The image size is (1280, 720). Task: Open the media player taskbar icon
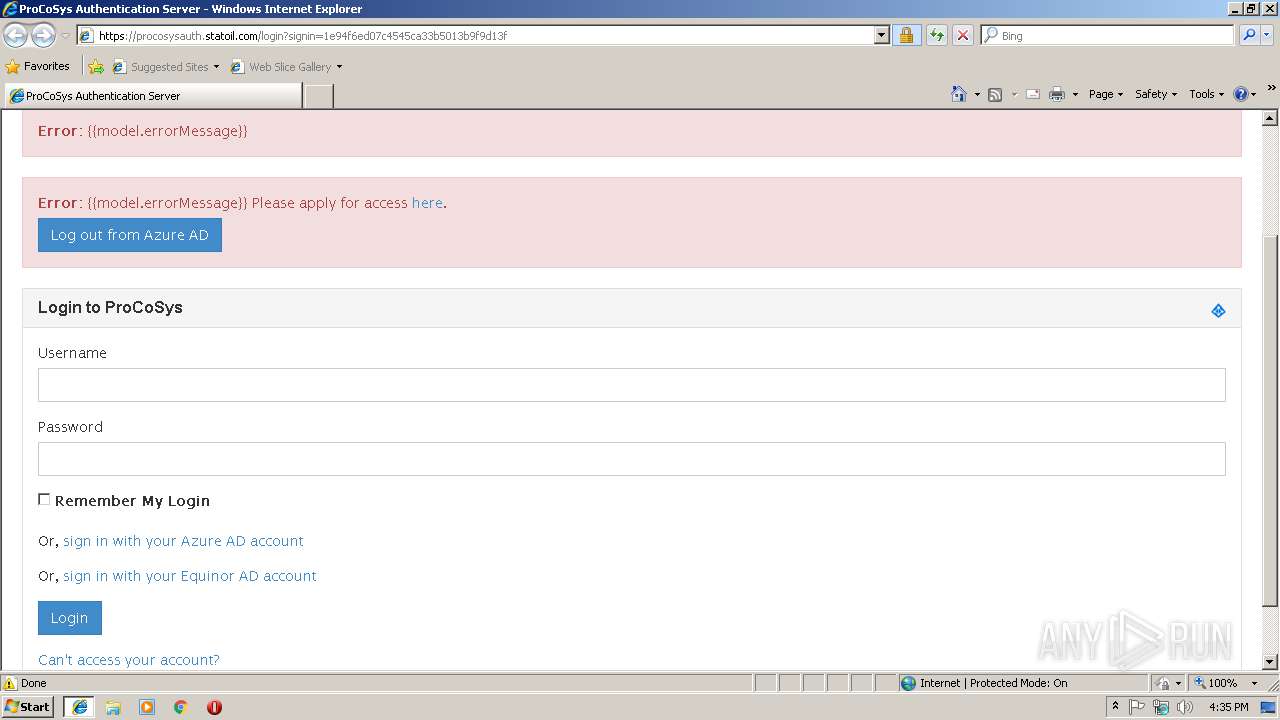pos(147,707)
